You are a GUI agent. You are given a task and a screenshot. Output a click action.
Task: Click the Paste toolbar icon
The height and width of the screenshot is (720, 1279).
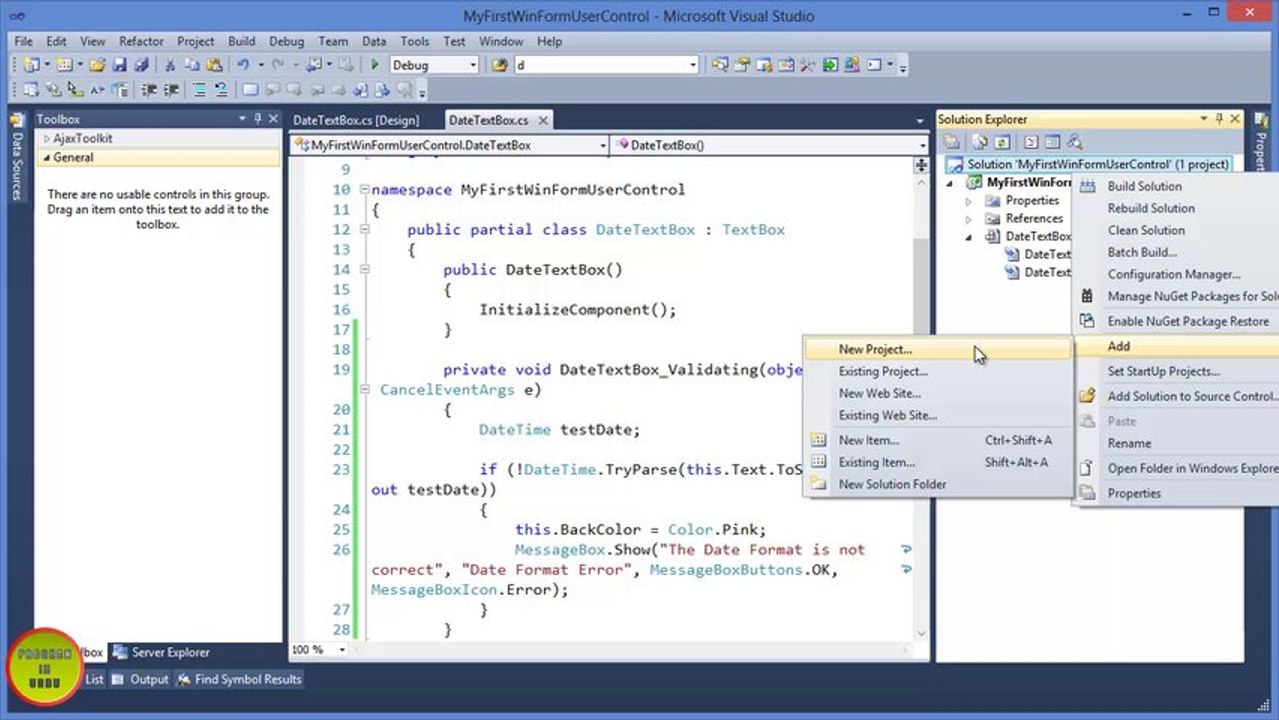point(214,65)
